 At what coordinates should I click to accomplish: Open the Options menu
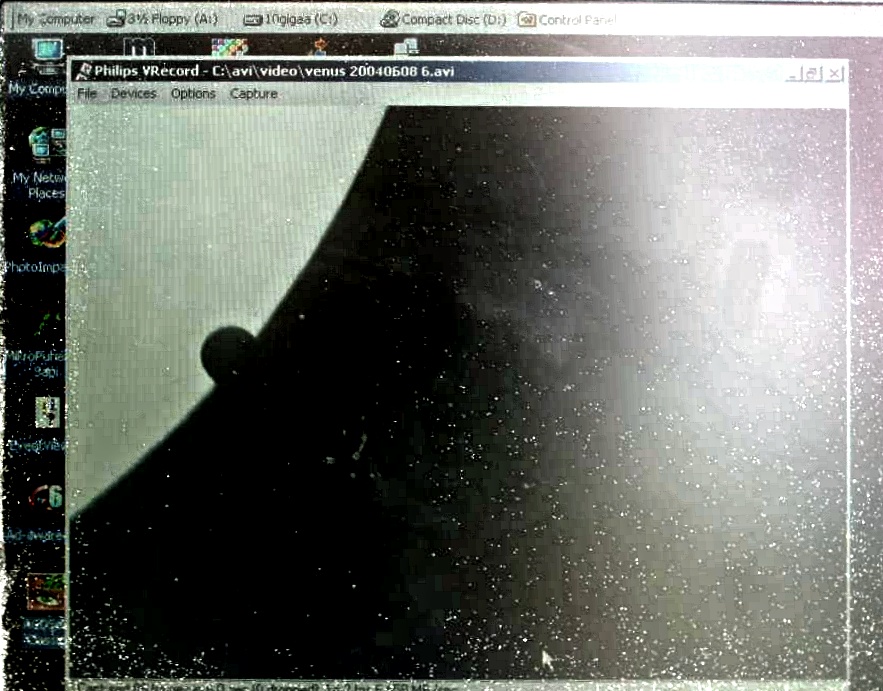[x=193, y=94]
